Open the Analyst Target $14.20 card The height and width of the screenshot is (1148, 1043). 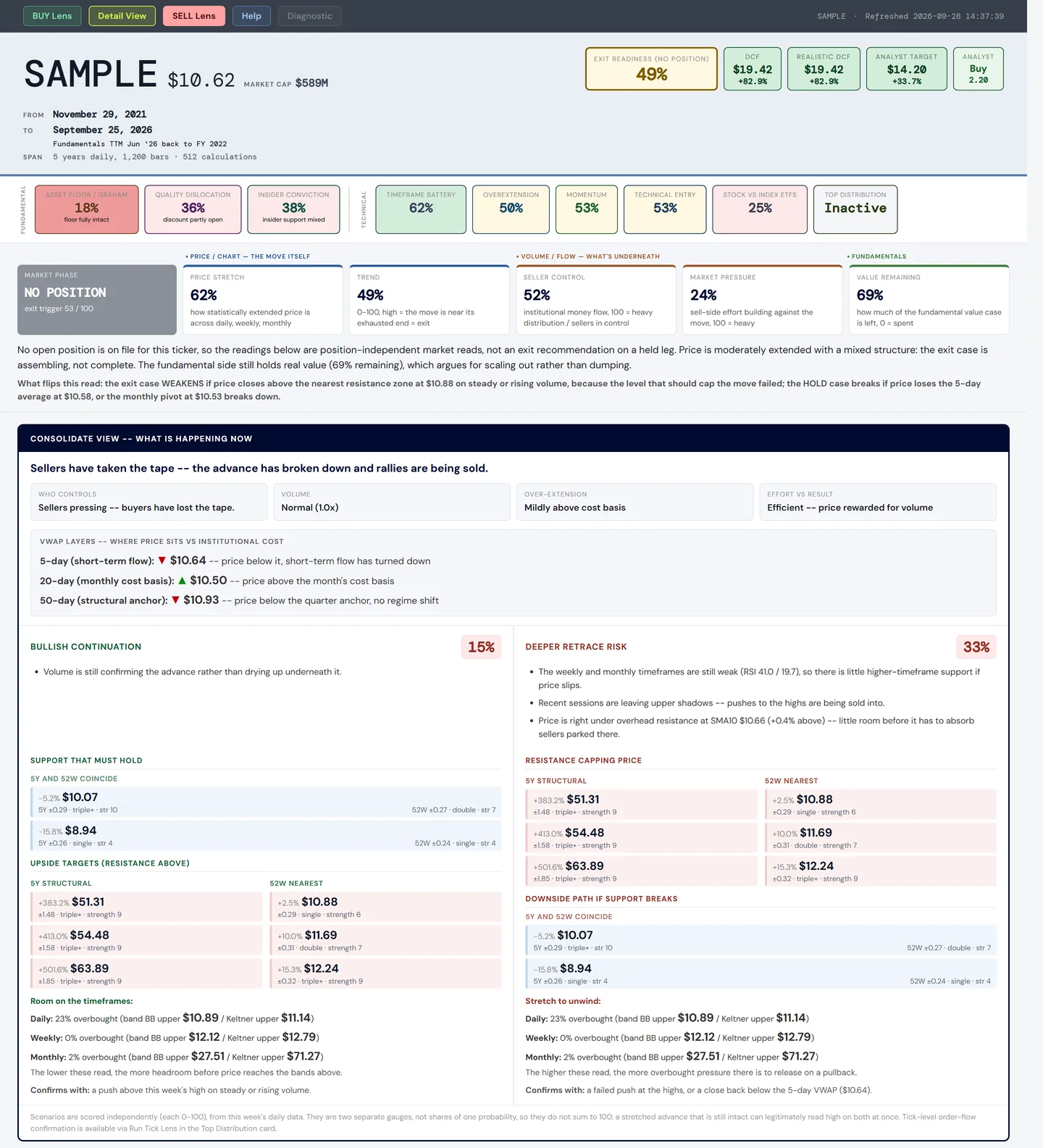click(x=907, y=69)
